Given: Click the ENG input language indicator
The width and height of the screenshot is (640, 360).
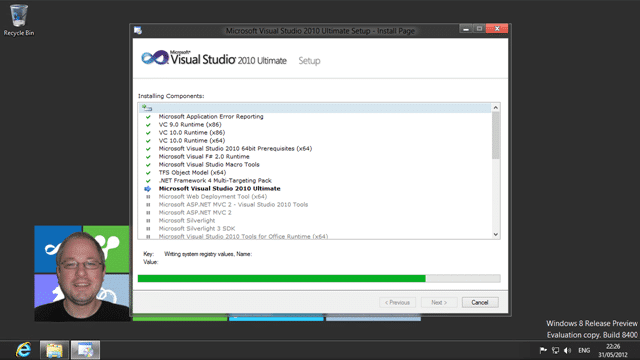Looking at the screenshot, I should pos(584,350).
